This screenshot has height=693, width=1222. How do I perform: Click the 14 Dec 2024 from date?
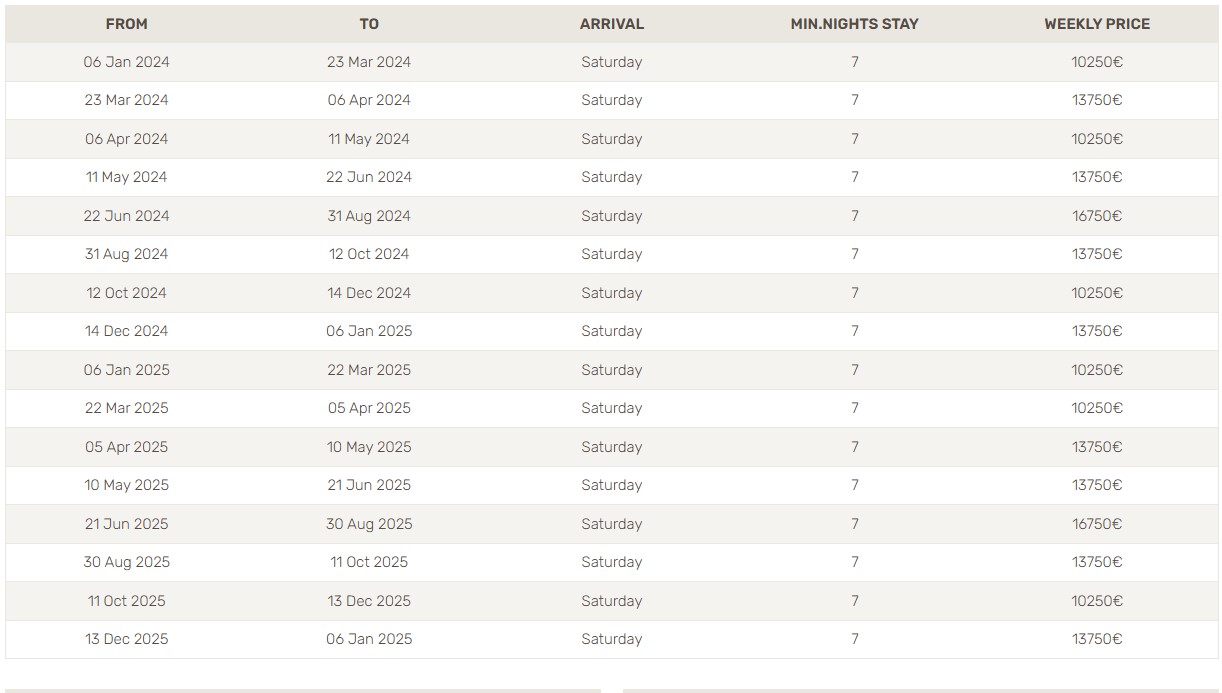point(126,331)
